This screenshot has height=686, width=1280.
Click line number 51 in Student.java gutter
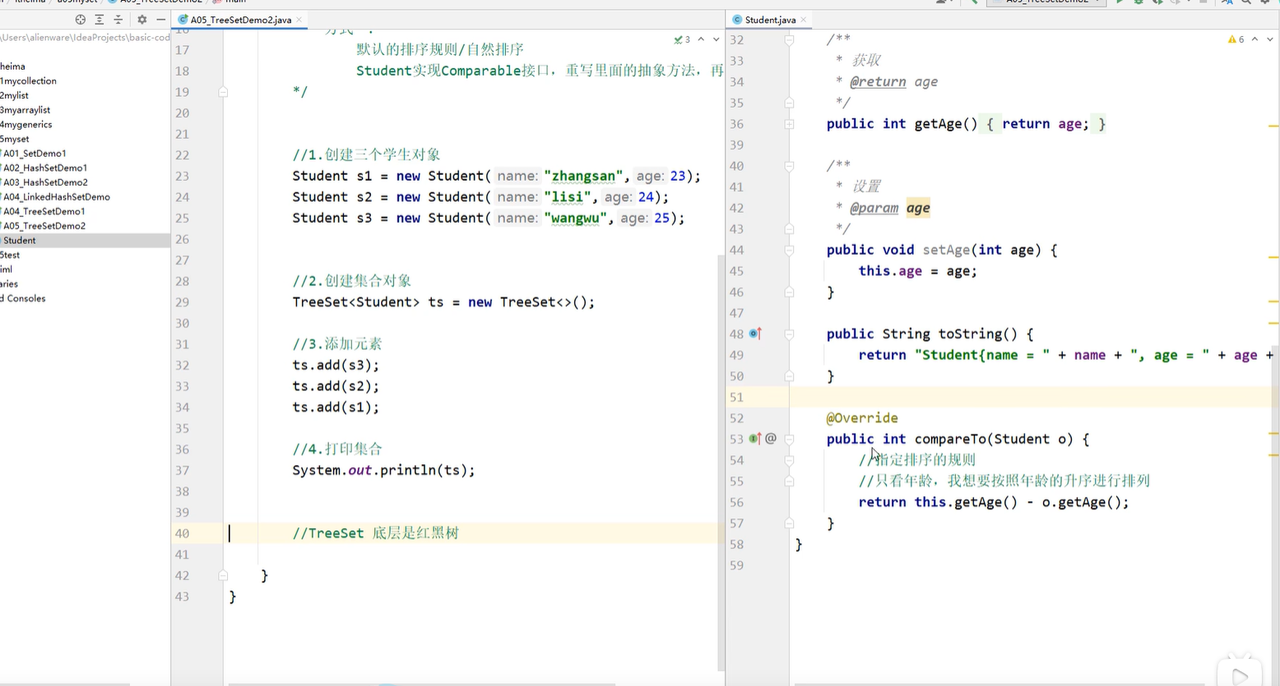pyautogui.click(x=737, y=397)
